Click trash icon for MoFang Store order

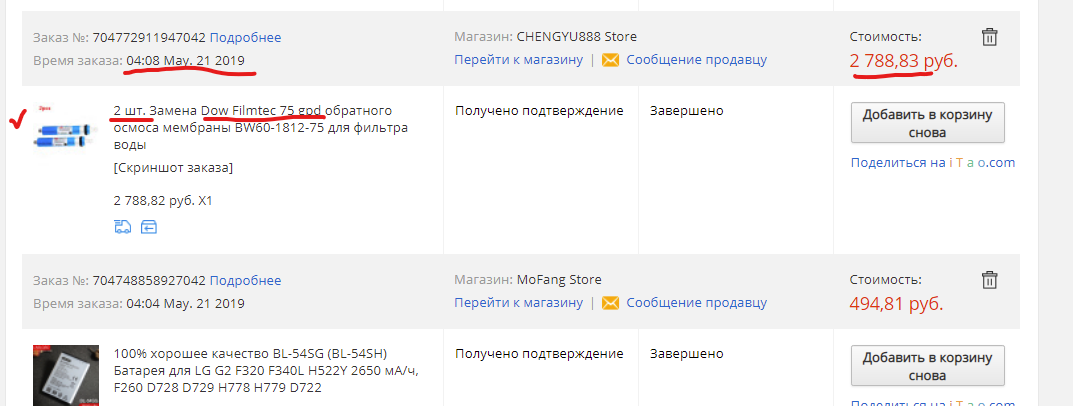989,280
